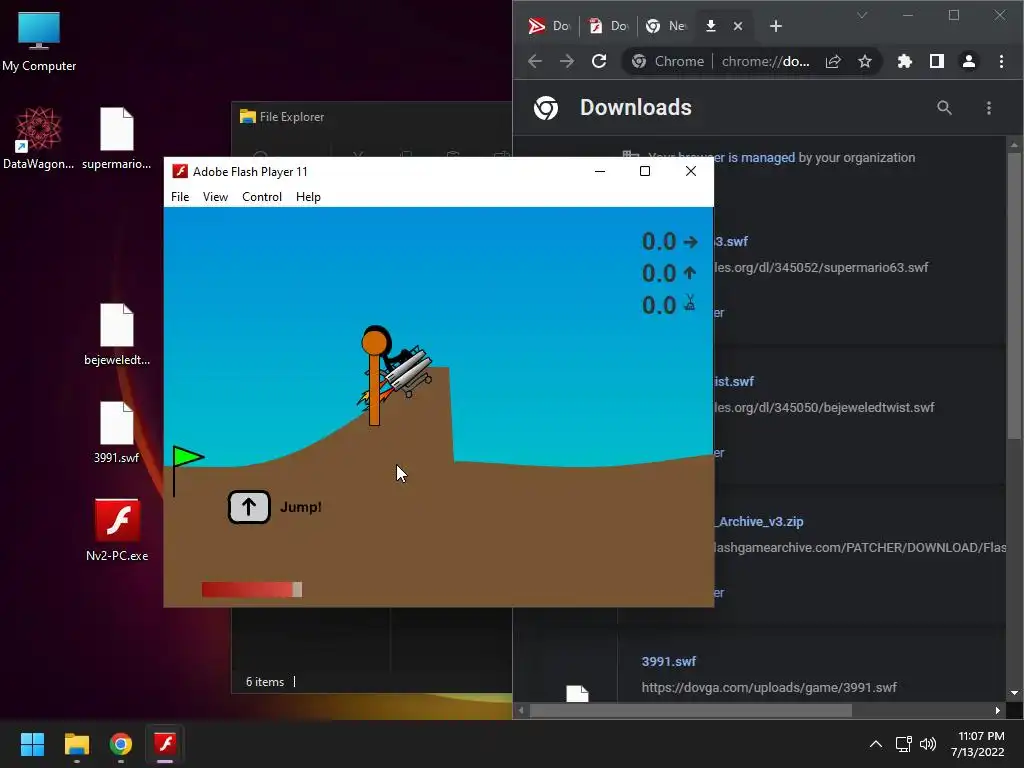The width and height of the screenshot is (1024, 768).
Task: Open the bejeweledtwist.swf download link
Action: point(734,381)
